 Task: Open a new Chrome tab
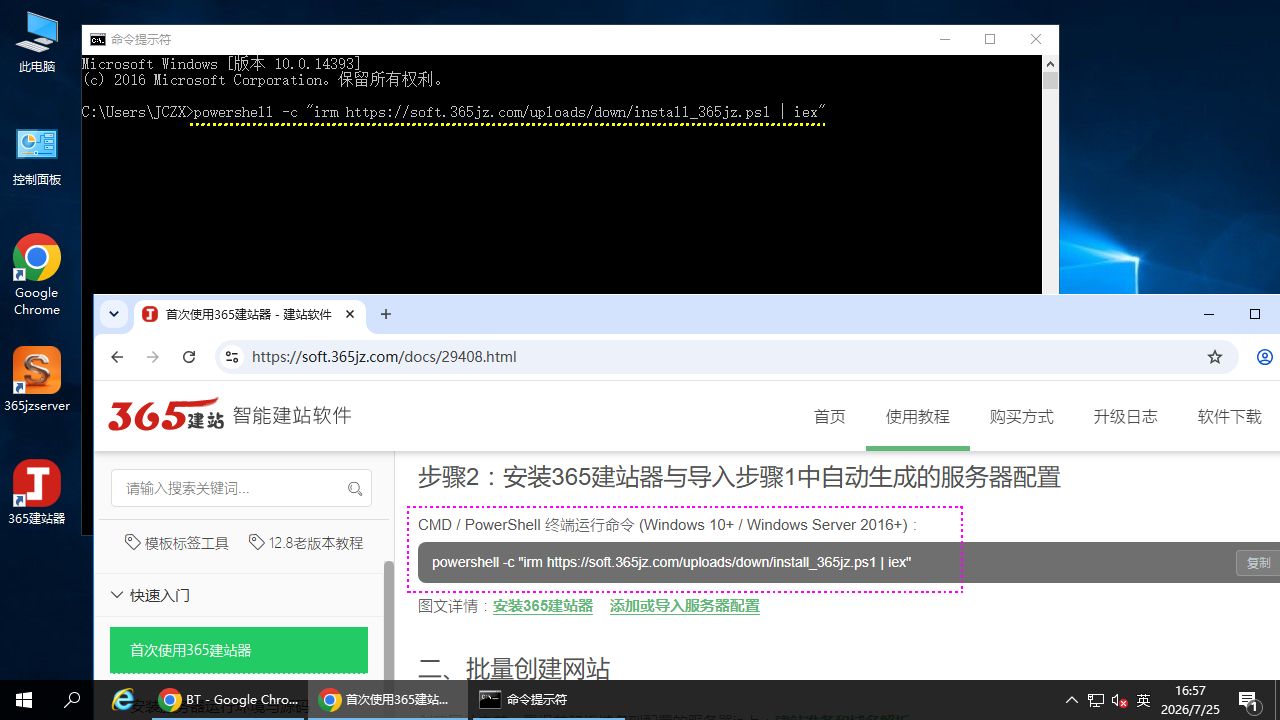click(386, 314)
